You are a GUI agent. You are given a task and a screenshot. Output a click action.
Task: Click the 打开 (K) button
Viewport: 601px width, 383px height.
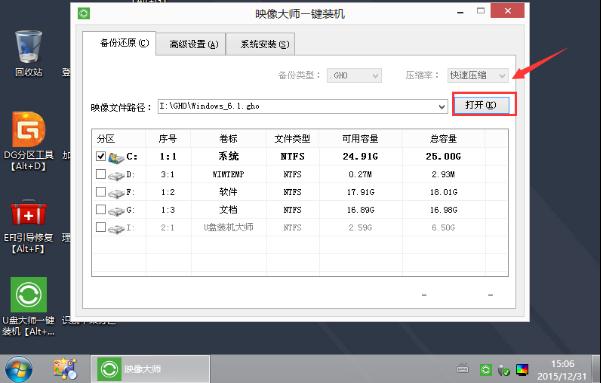pos(481,105)
